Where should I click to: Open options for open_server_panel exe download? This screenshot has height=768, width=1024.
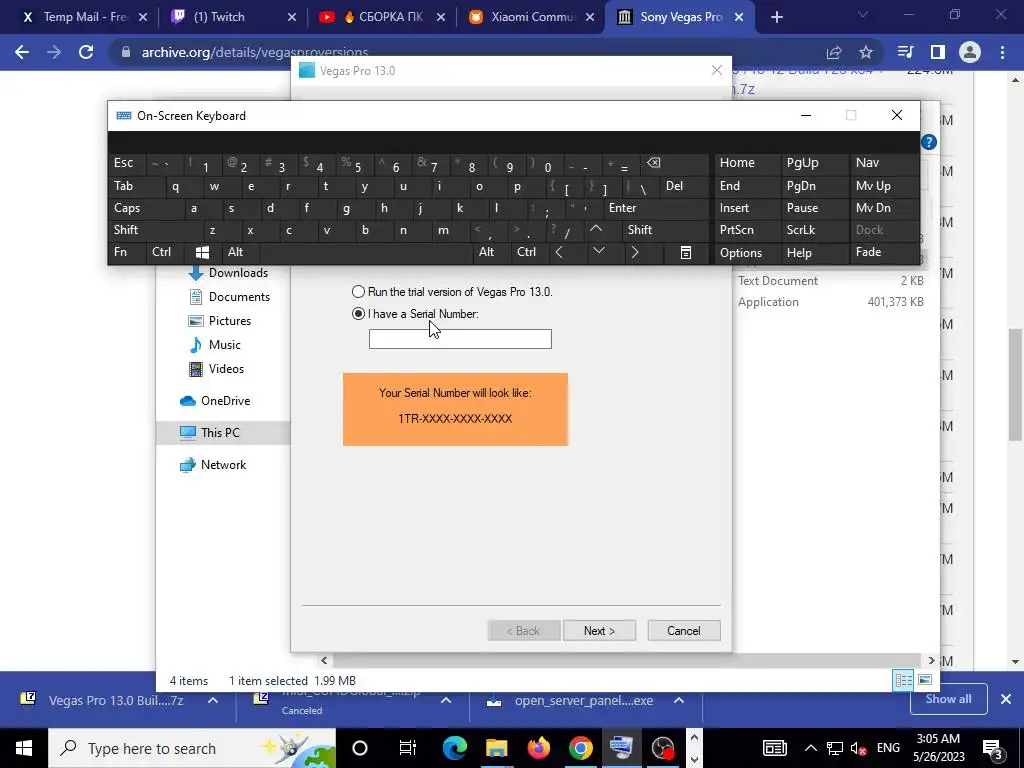[679, 700]
